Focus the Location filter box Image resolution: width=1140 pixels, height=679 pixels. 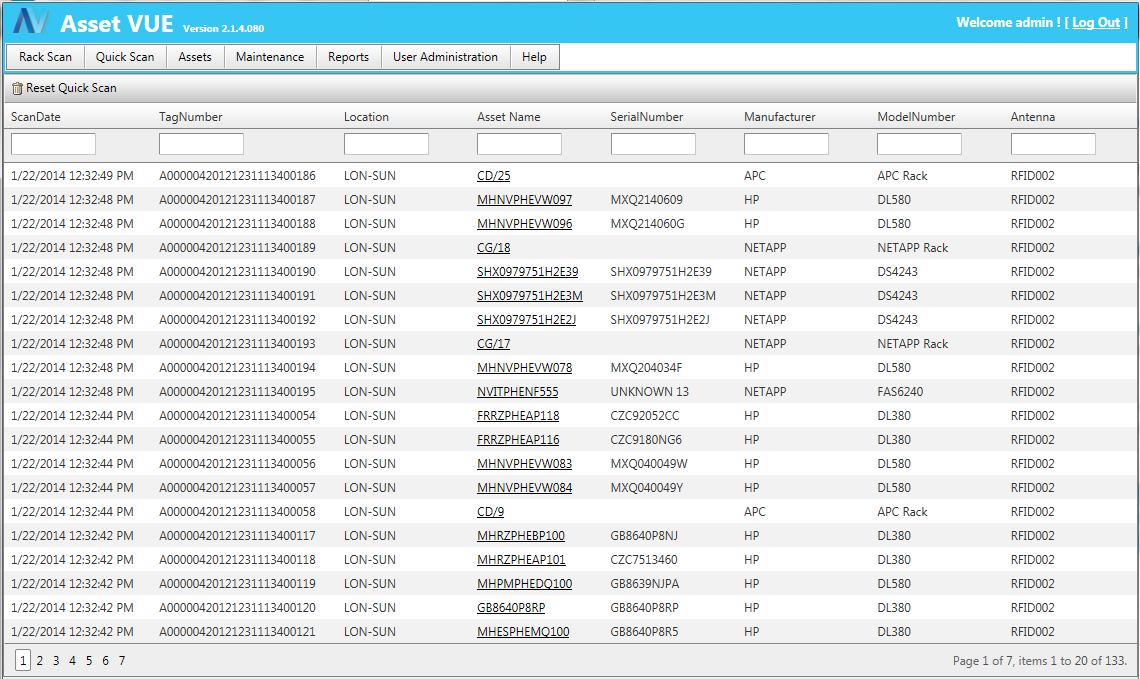point(386,144)
